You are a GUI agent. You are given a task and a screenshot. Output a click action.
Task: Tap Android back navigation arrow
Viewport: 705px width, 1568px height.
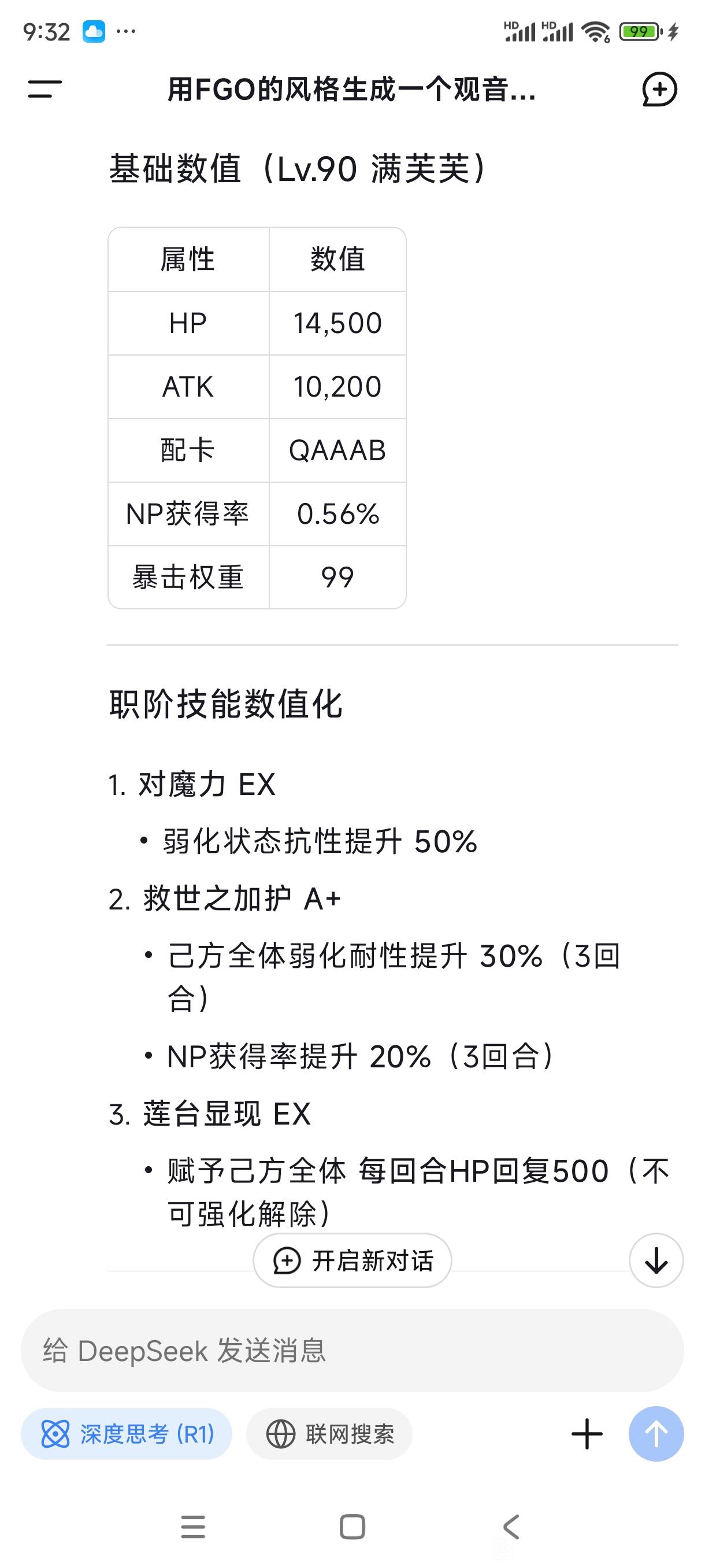(x=511, y=1526)
